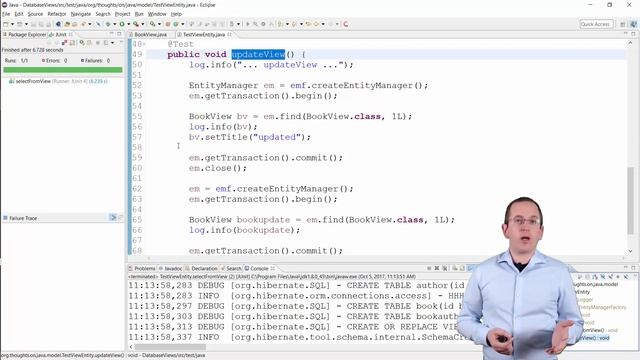
Task: Close the JUnit view tab with its X
Action: tap(71, 34)
